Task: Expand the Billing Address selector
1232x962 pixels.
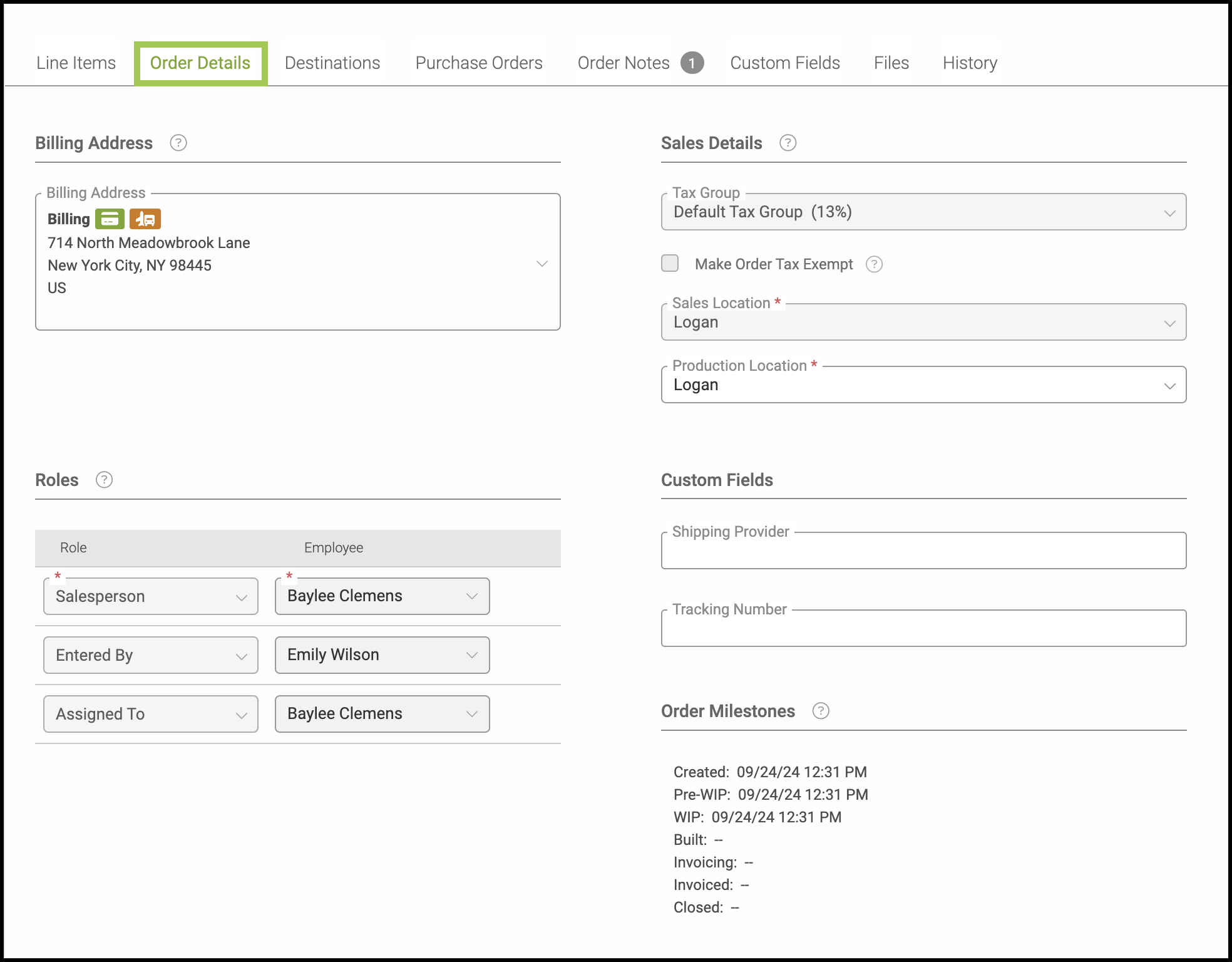Action: pyautogui.click(x=542, y=264)
